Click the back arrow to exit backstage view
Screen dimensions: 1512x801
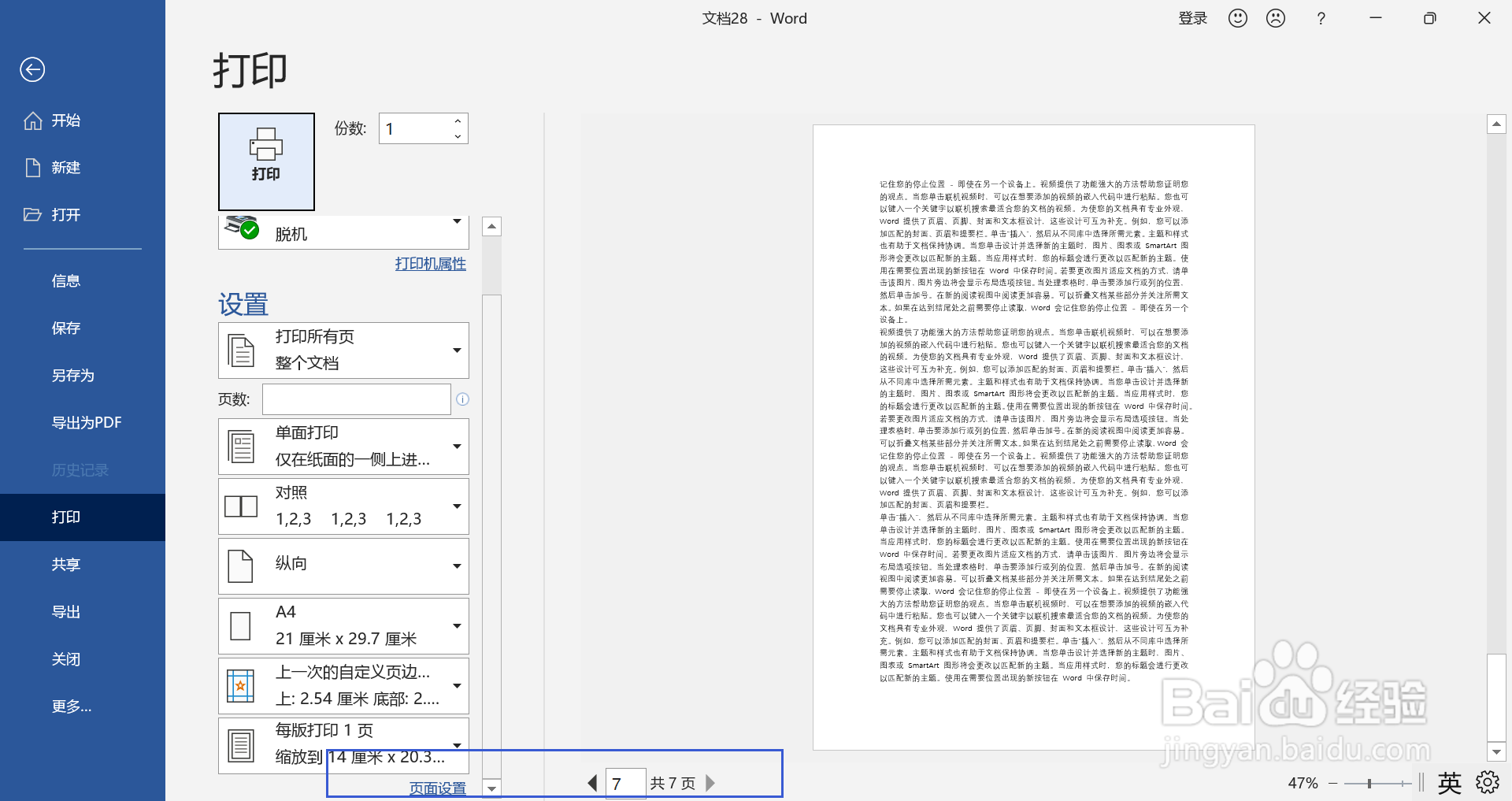click(x=32, y=69)
